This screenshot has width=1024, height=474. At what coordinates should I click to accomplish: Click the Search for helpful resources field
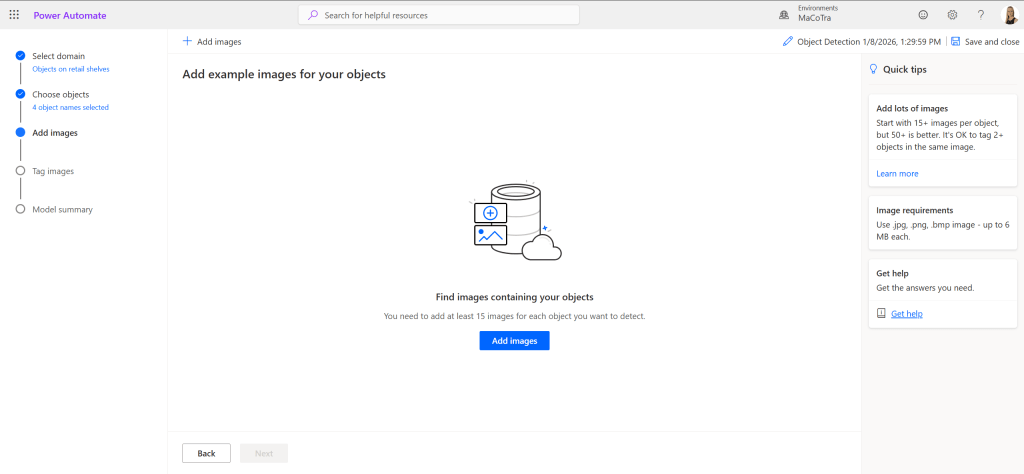coord(438,15)
